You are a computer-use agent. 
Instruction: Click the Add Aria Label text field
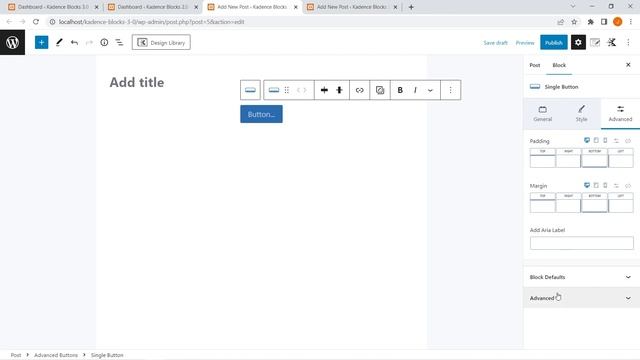(x=582, y=243)
